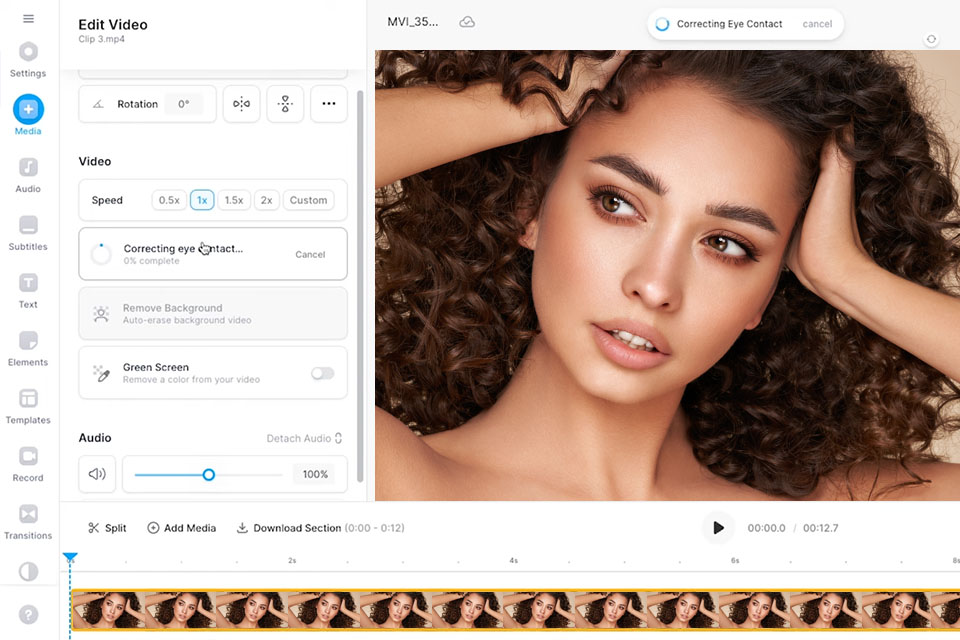Open Settings in the sidebar
960x640 pixels.
tap(28, 60)
